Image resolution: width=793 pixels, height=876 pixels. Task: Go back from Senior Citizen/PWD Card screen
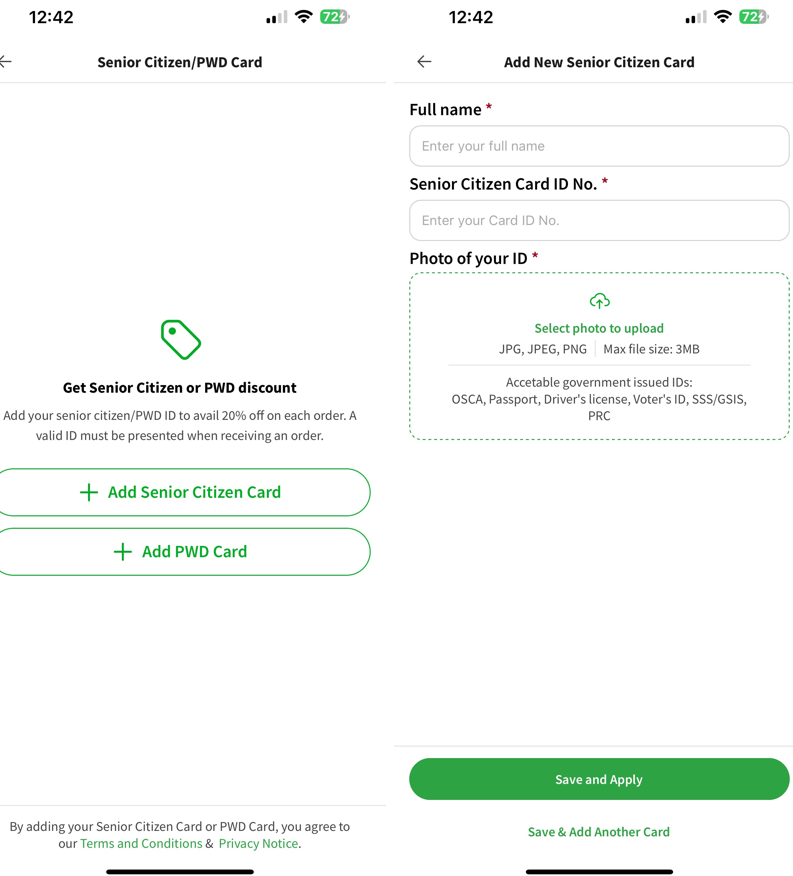[x=7, y=62]
